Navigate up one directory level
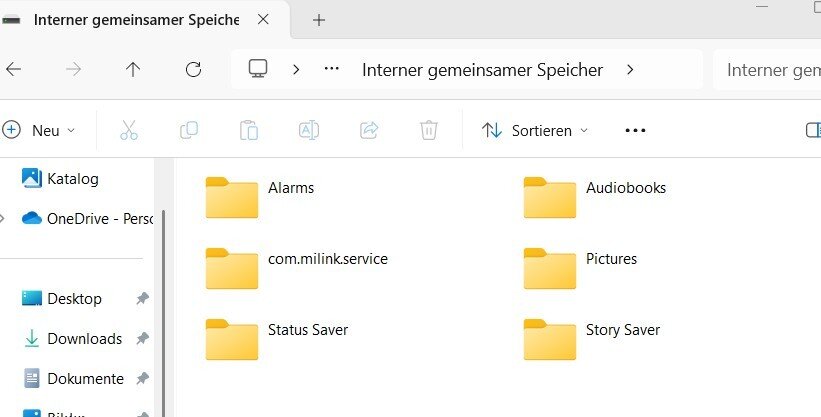 pyautogui.click(x=133, y=69)
